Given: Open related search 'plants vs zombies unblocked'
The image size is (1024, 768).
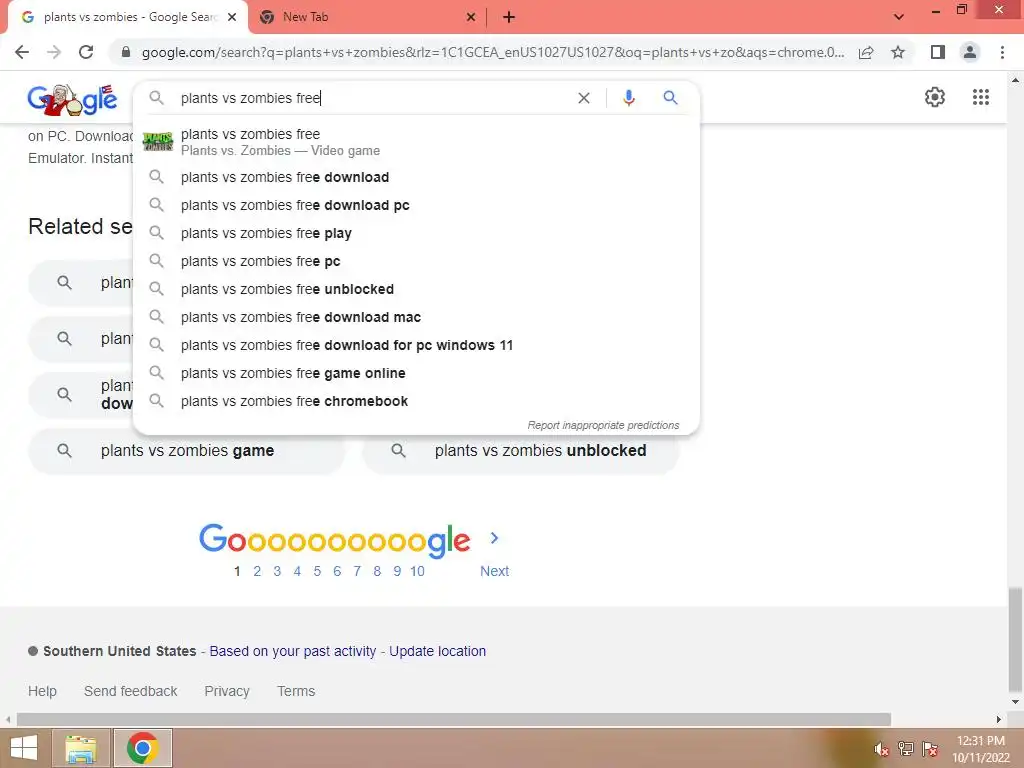Looking at the screenshot, I should coord(520,451).
